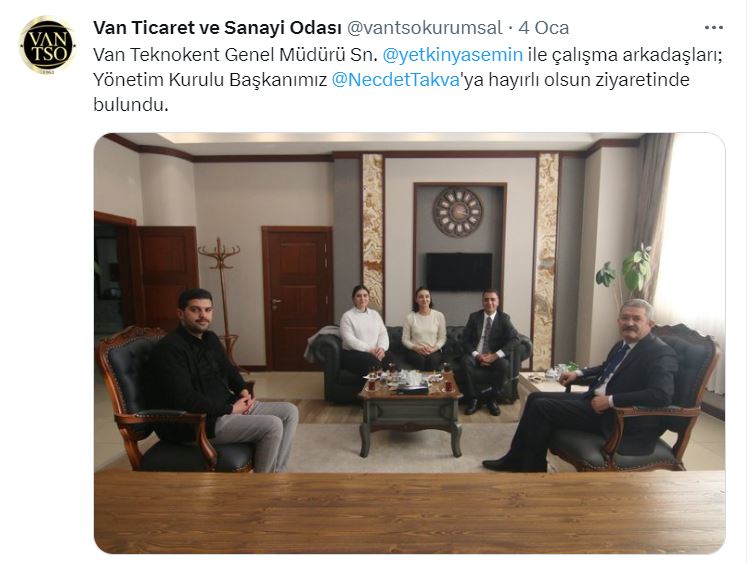
Task: Click the word bulundu ending the tweet
Action: [129, 104]
